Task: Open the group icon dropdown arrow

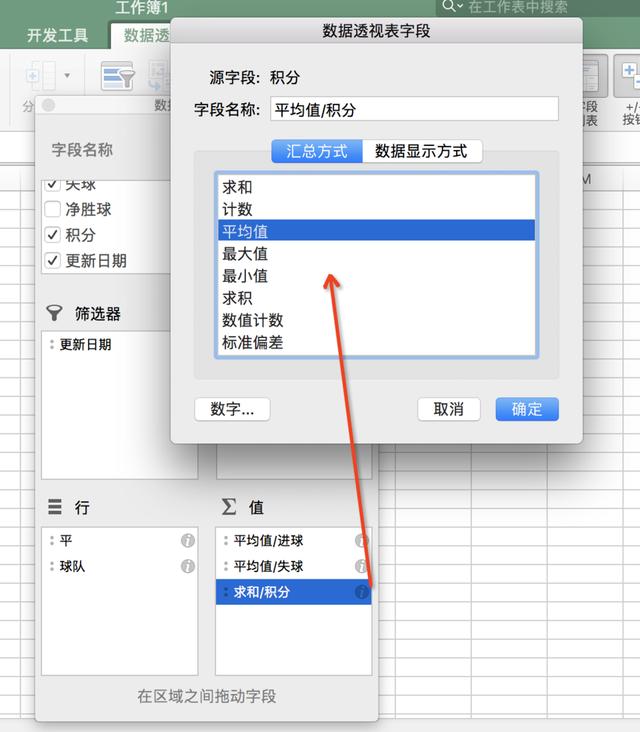Action: coord(67,76)
